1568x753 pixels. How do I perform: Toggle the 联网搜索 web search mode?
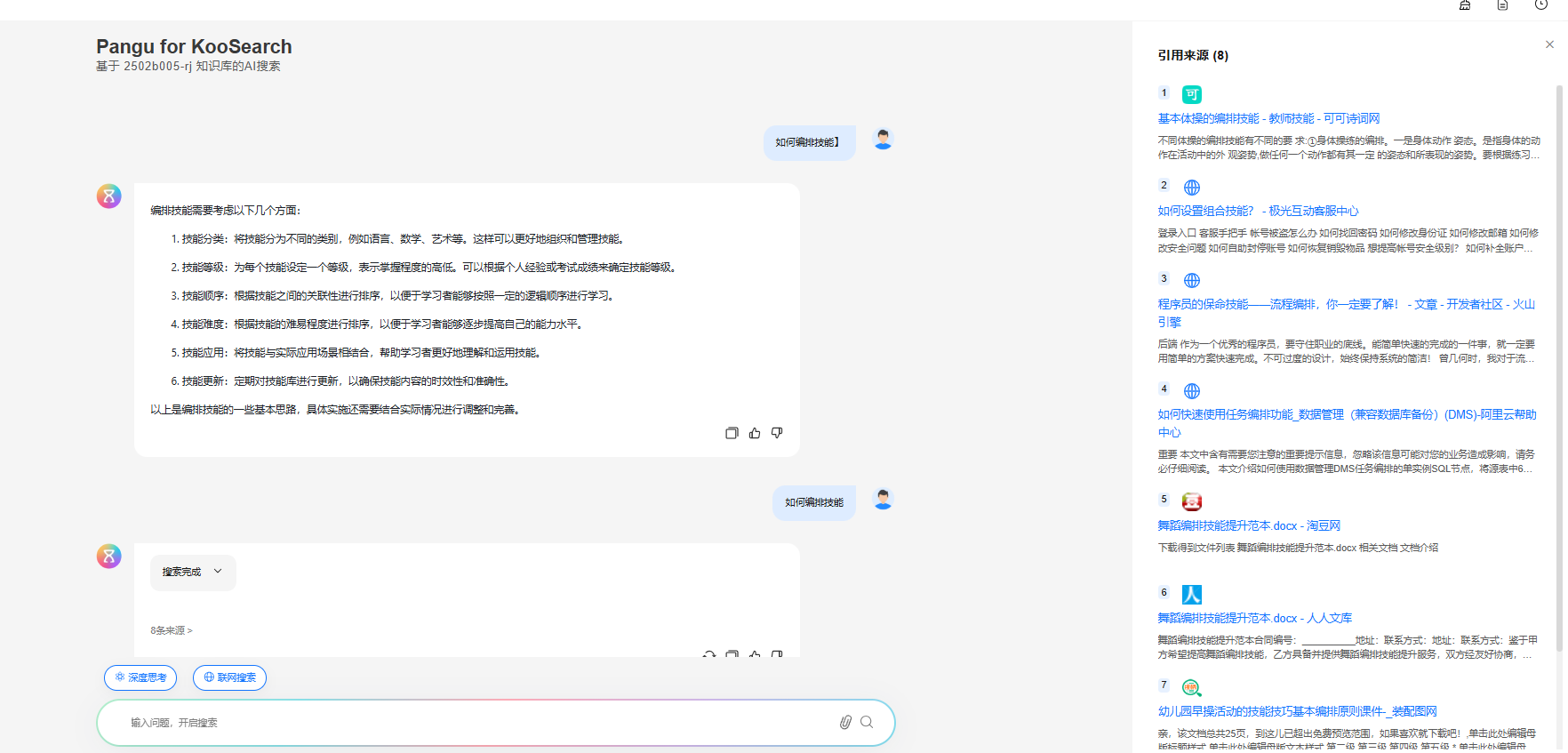coord(229,677)
